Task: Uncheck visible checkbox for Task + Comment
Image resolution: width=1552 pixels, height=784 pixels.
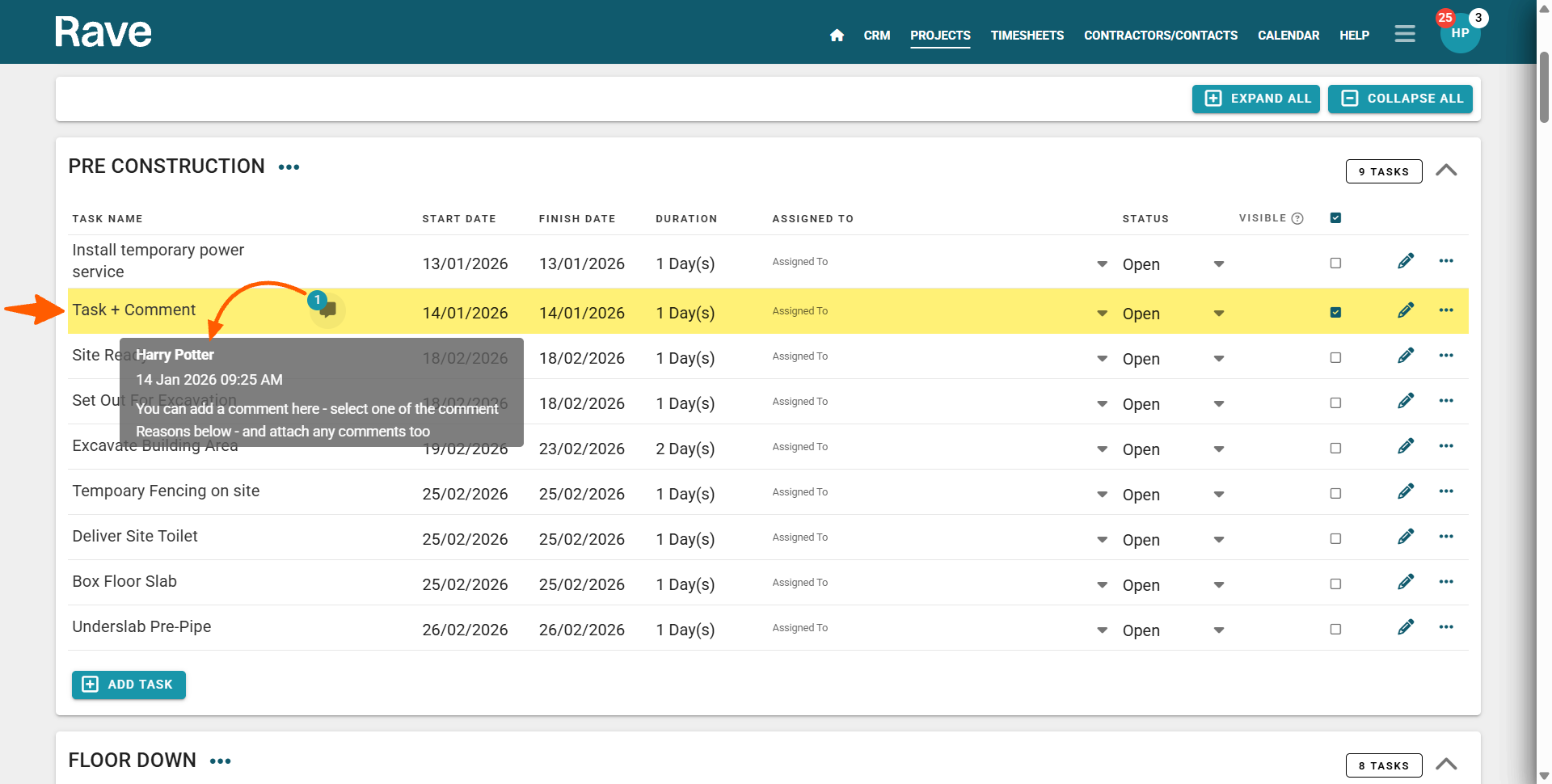Action: (1335, 313)
